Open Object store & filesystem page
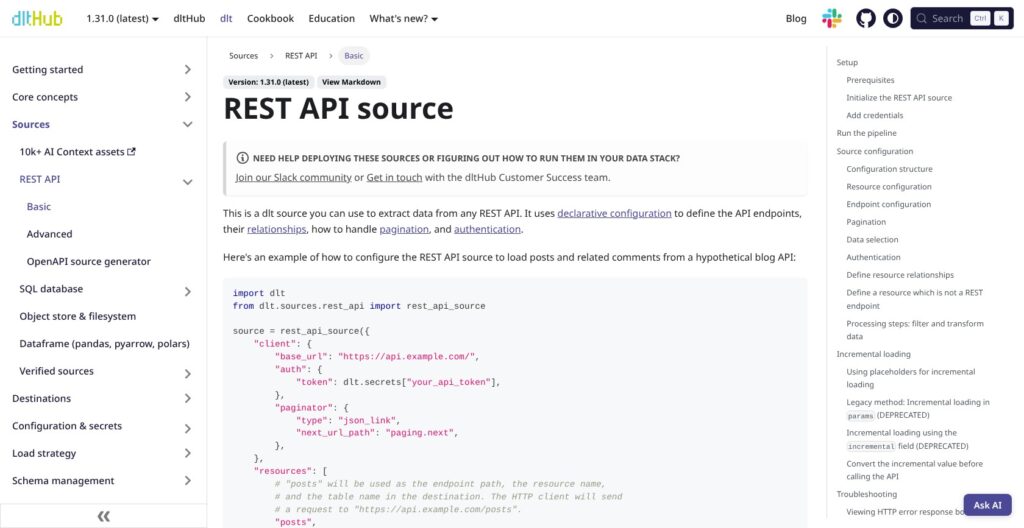The width and height of the screenshot is (1024, 528). pyautogui.click(x=78, y=316)
